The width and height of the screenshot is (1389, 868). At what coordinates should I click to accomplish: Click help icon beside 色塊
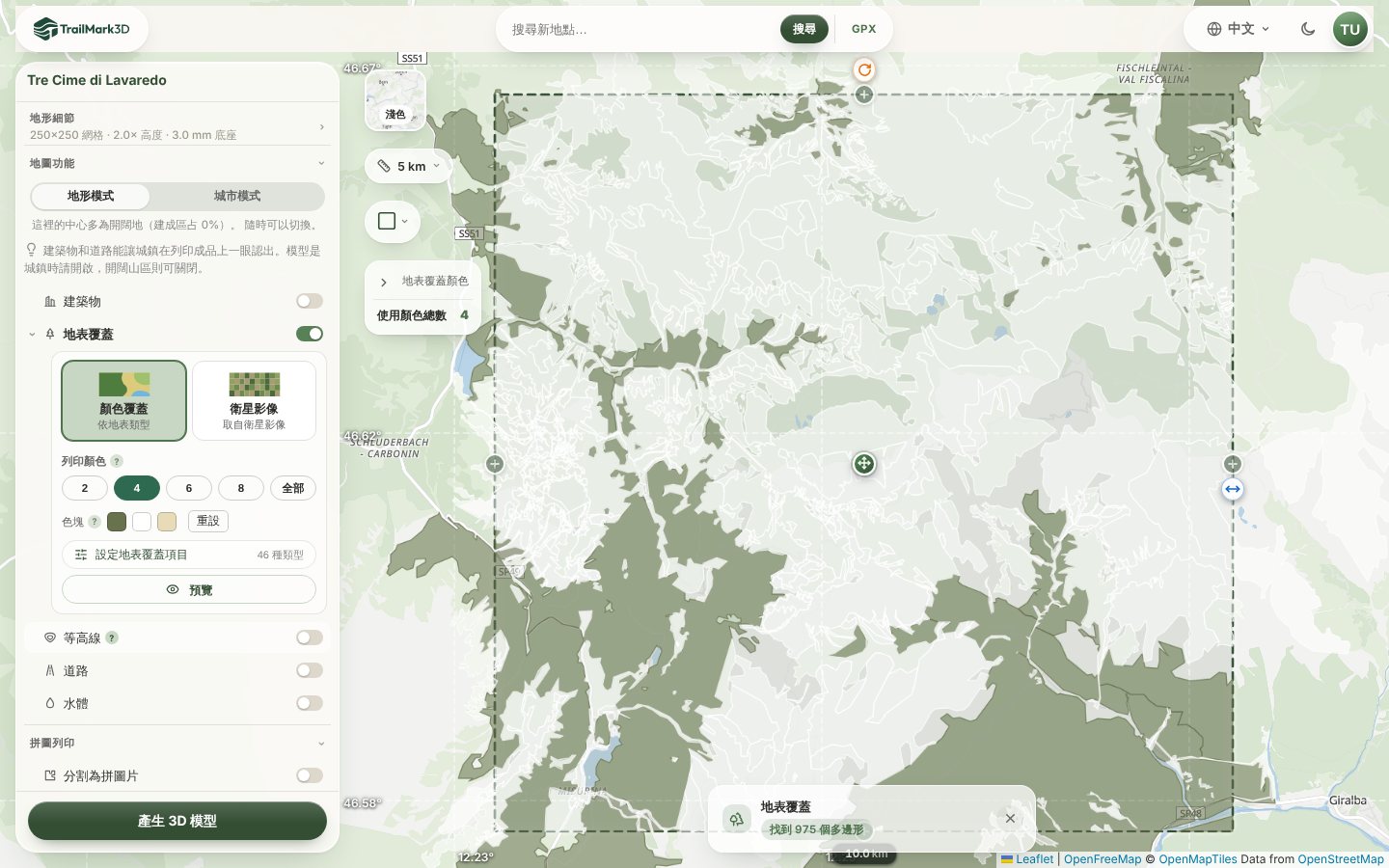click(x=95, y=522)
